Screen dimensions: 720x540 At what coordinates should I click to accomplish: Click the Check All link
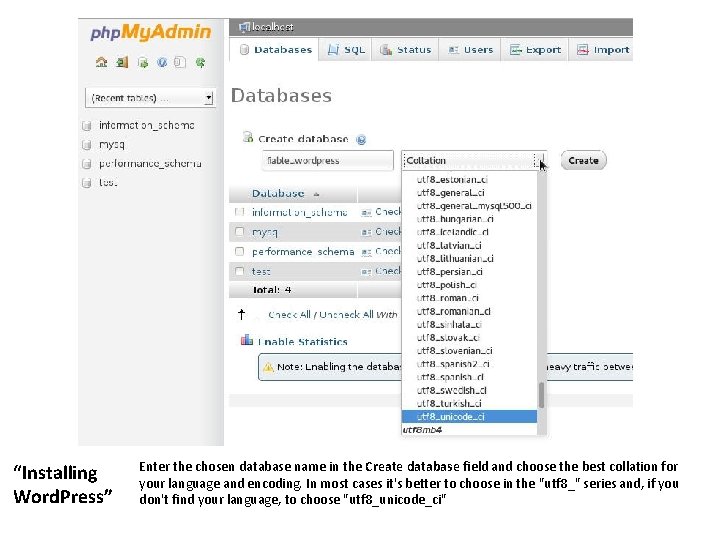(x=289, y=315)
